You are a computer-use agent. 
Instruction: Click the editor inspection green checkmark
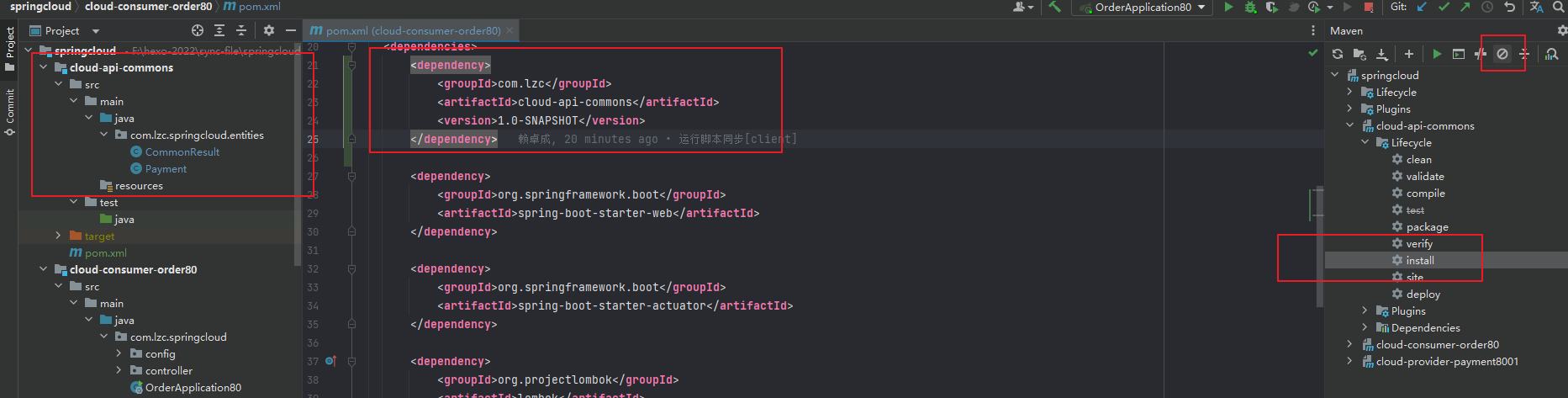[1312, 53]
